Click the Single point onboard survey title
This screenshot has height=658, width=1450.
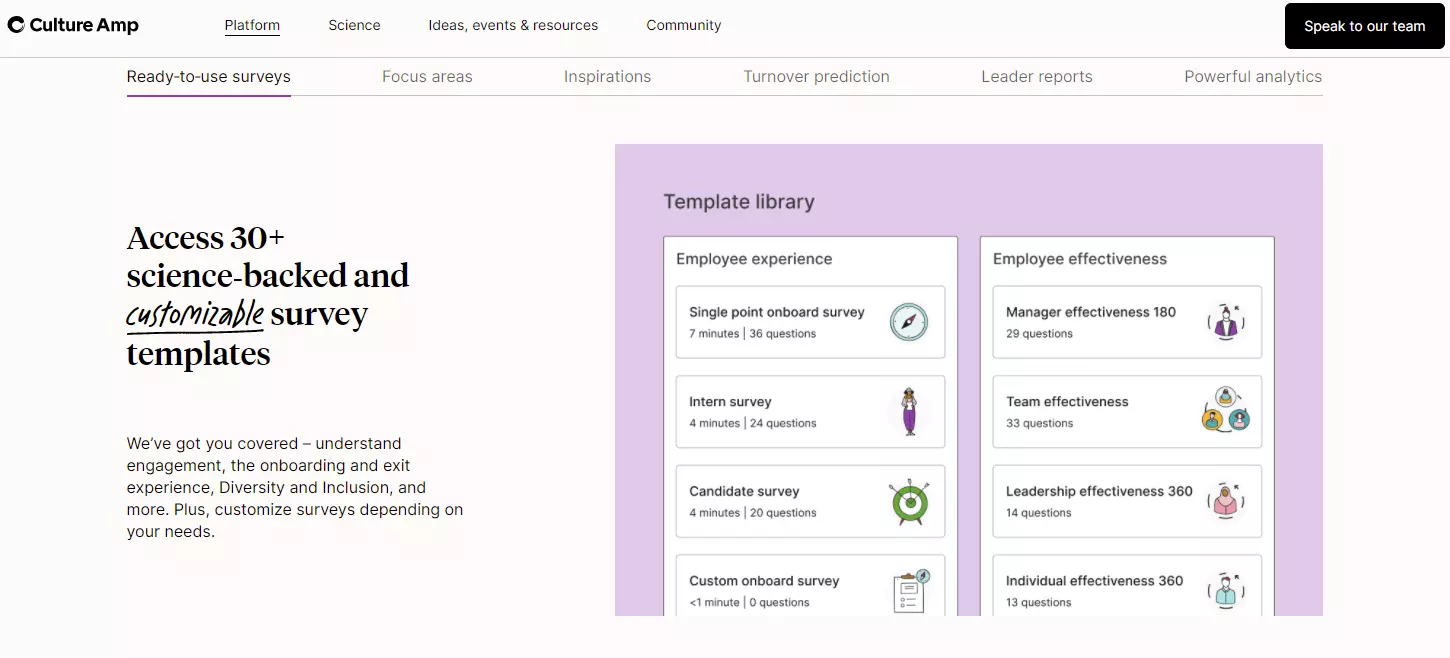point(777,312)
